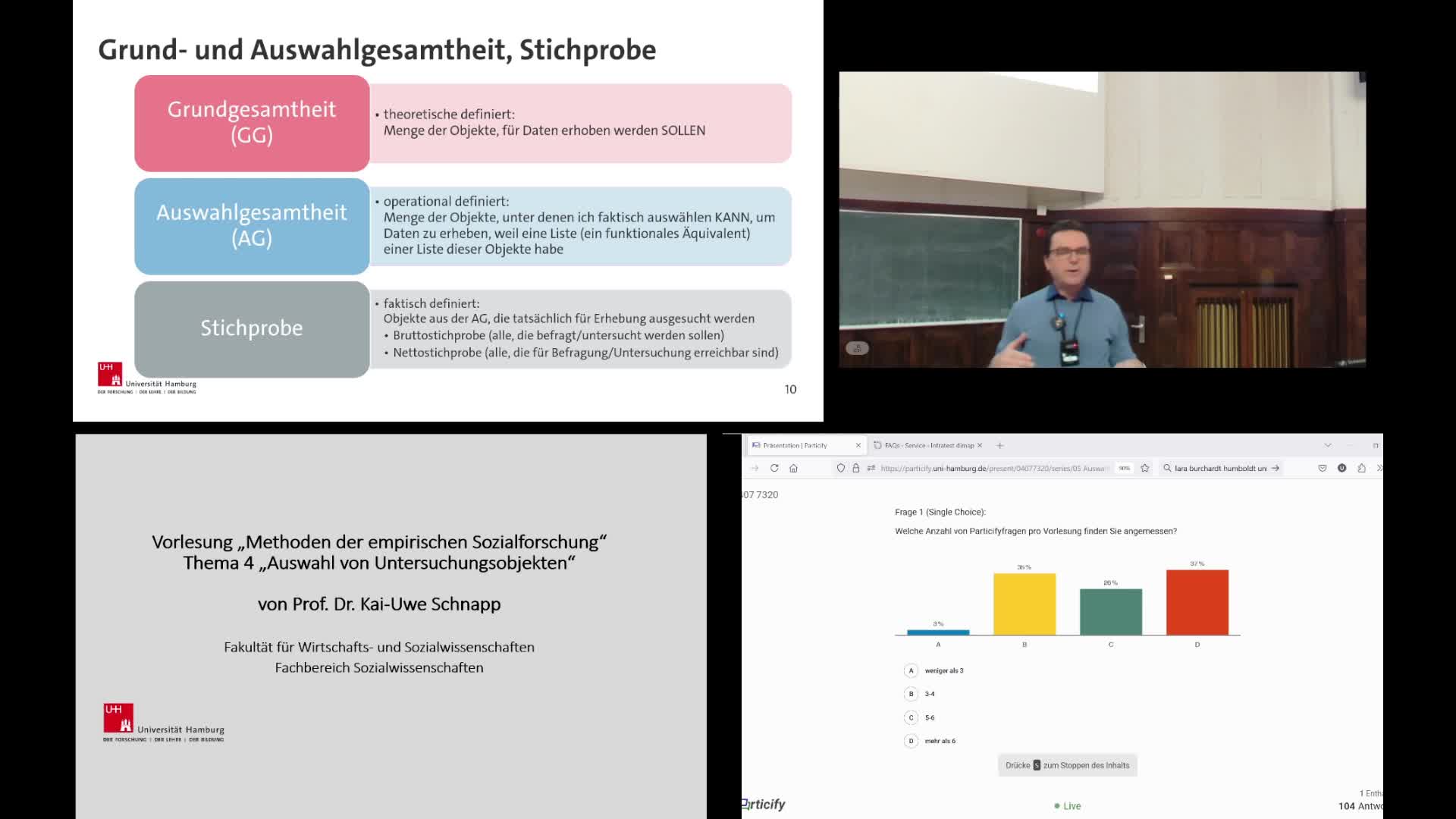Click the 3 % label above bar A
The image size is (1456, 819).
point(938,623)
